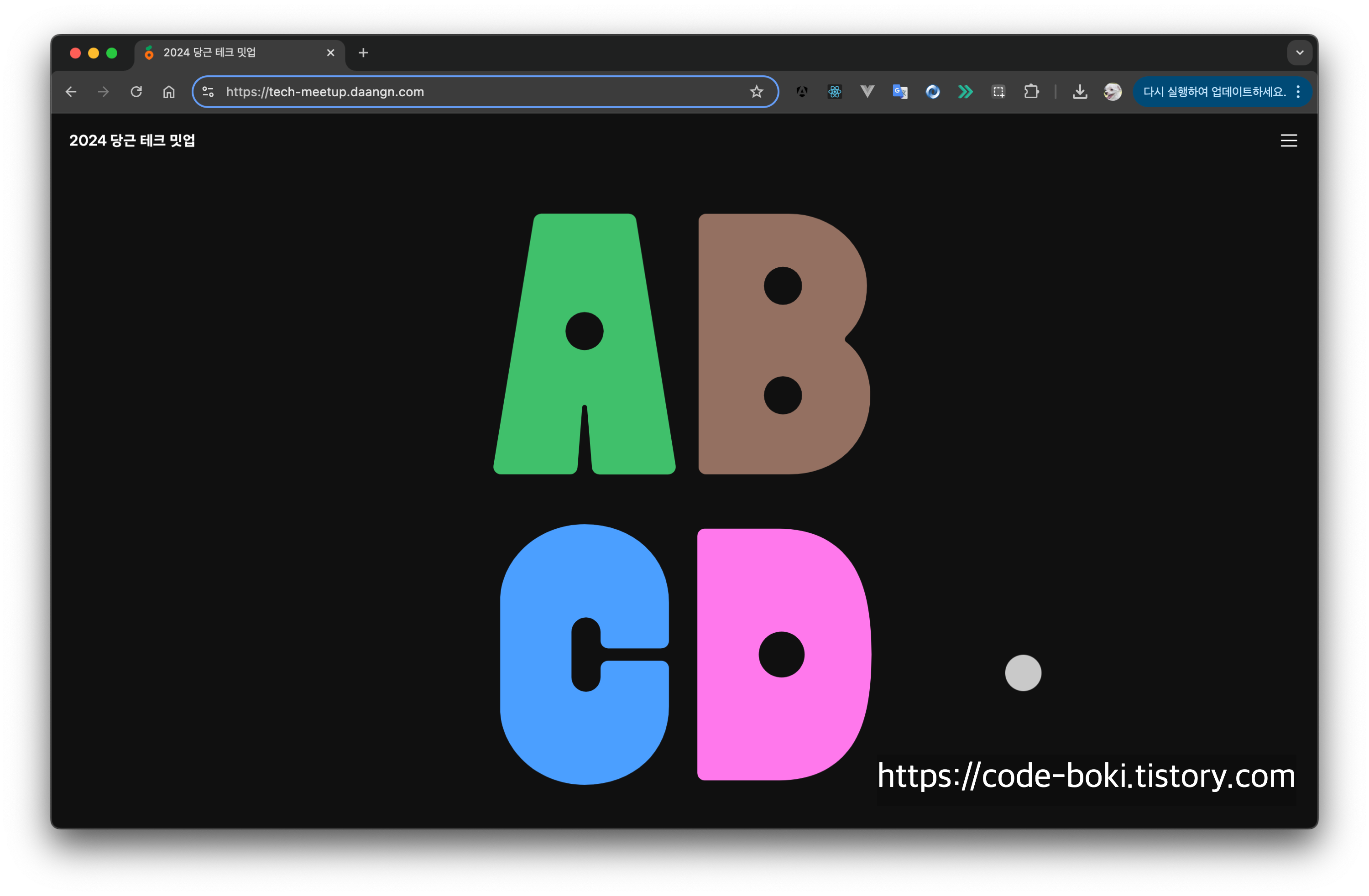Focus the URL address field
Screen dimensions: 1369x896
coord(460,91)
